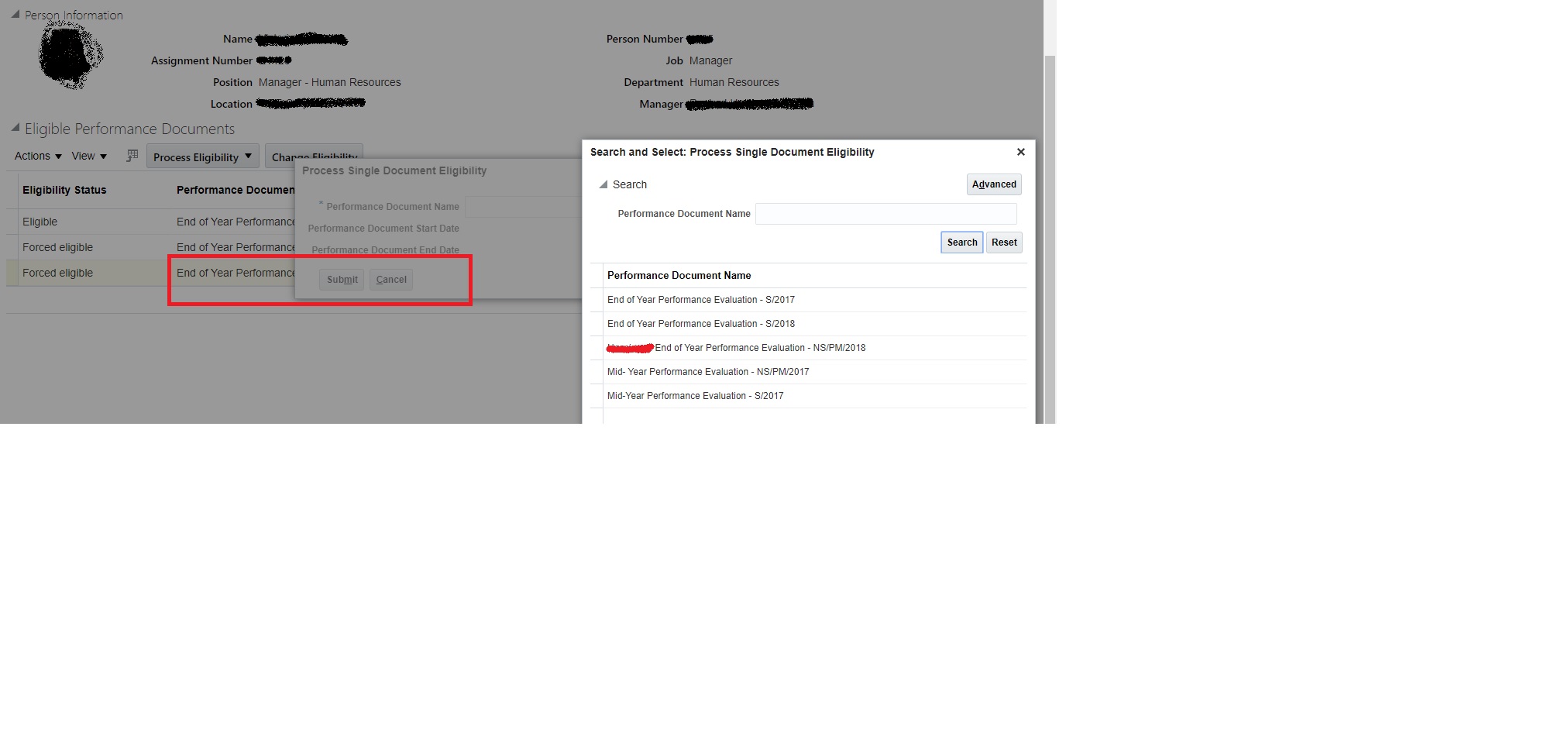The width and height of the screenshot is (1568, 750).
Task: Click inside the Performance Document Name field
Action: (885, 213)
